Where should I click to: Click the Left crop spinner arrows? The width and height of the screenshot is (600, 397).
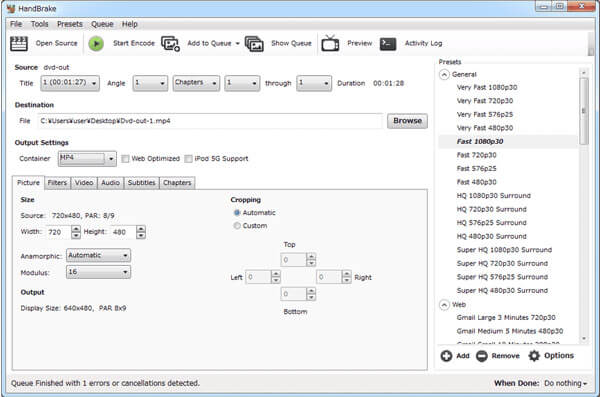(276, 277)
